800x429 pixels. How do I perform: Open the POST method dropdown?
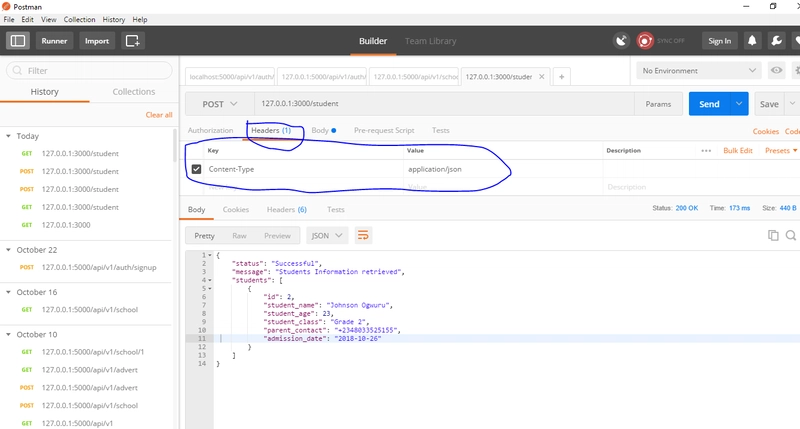220,104
